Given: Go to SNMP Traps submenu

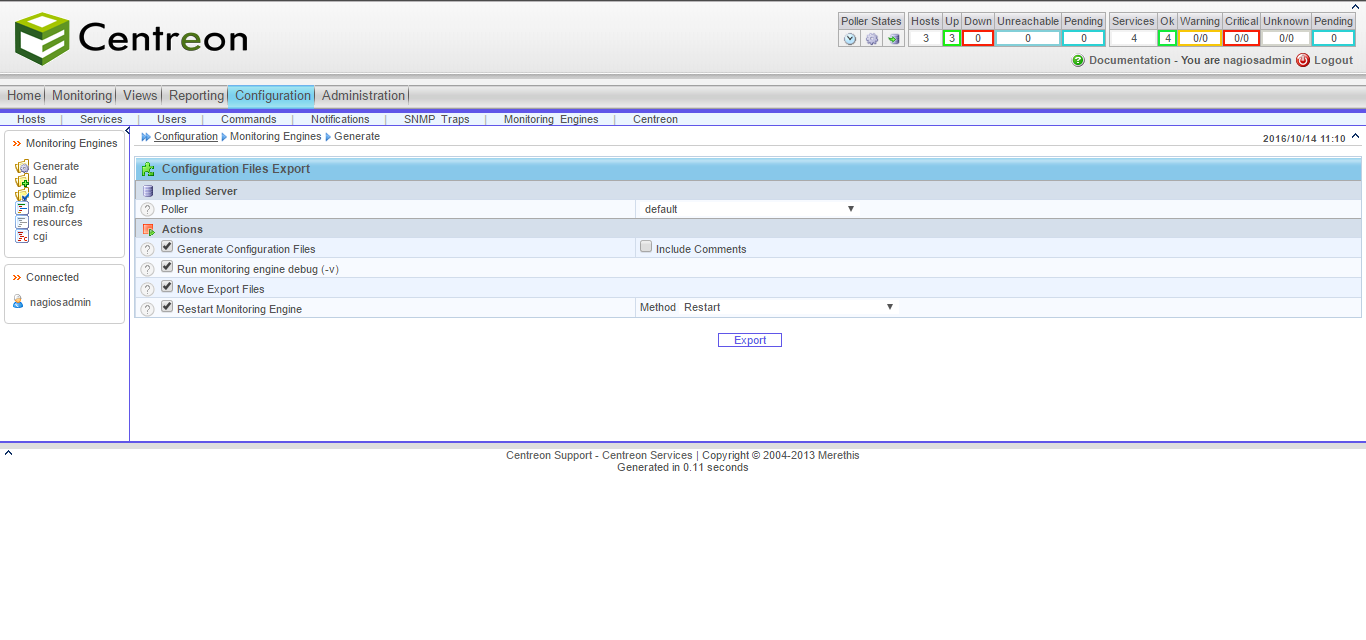Looking at the screenshot, I should 436,119.
